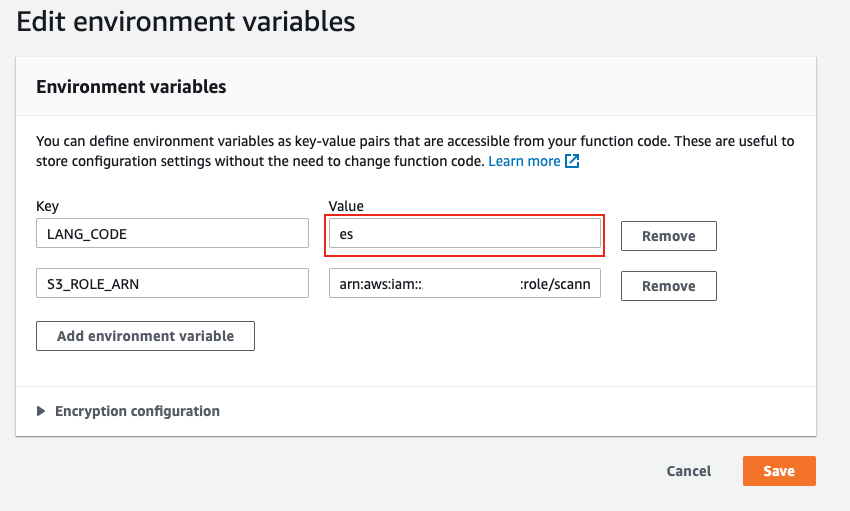Click the value field containing es
This screenshot has height=511, width=850.
point(465,234)
